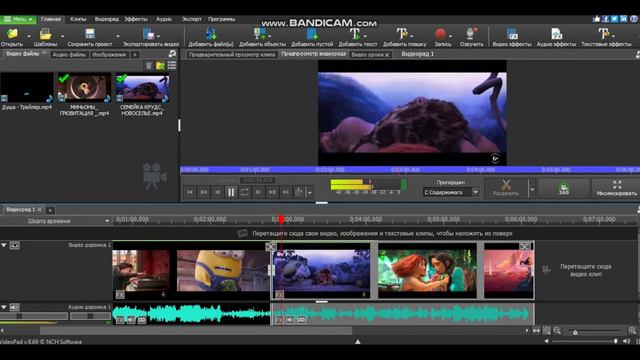Click Добавить объекты add objects icon
640x360 pixels.
click(260, 34)
